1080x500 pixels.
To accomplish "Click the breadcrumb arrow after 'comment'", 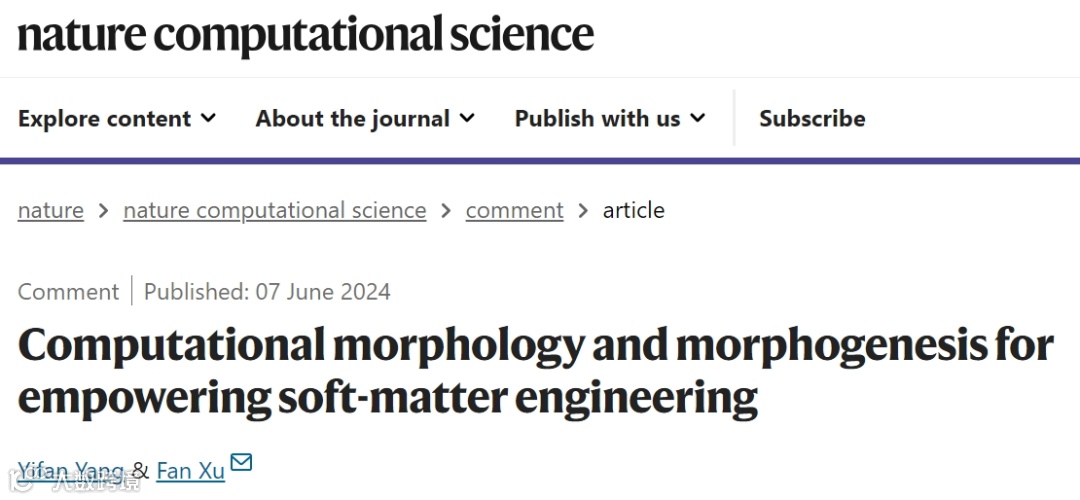I will [583, 211].
